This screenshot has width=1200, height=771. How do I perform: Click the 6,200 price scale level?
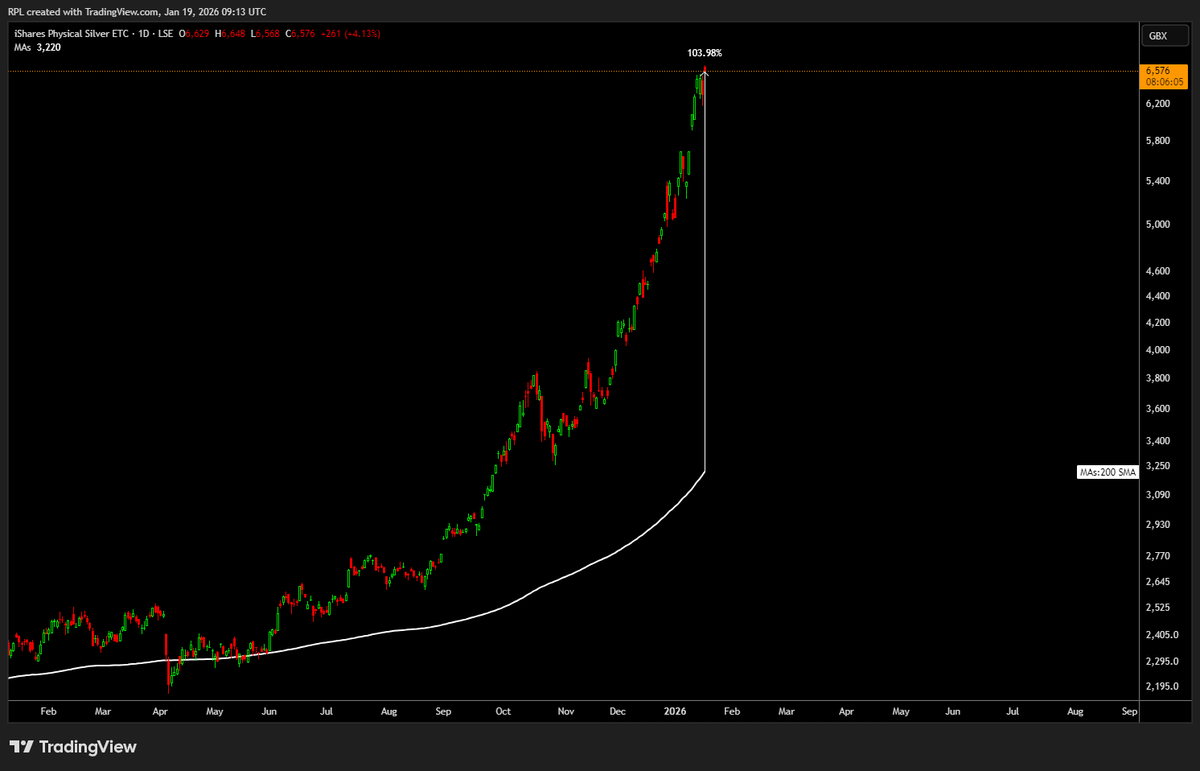(1158, 104)
